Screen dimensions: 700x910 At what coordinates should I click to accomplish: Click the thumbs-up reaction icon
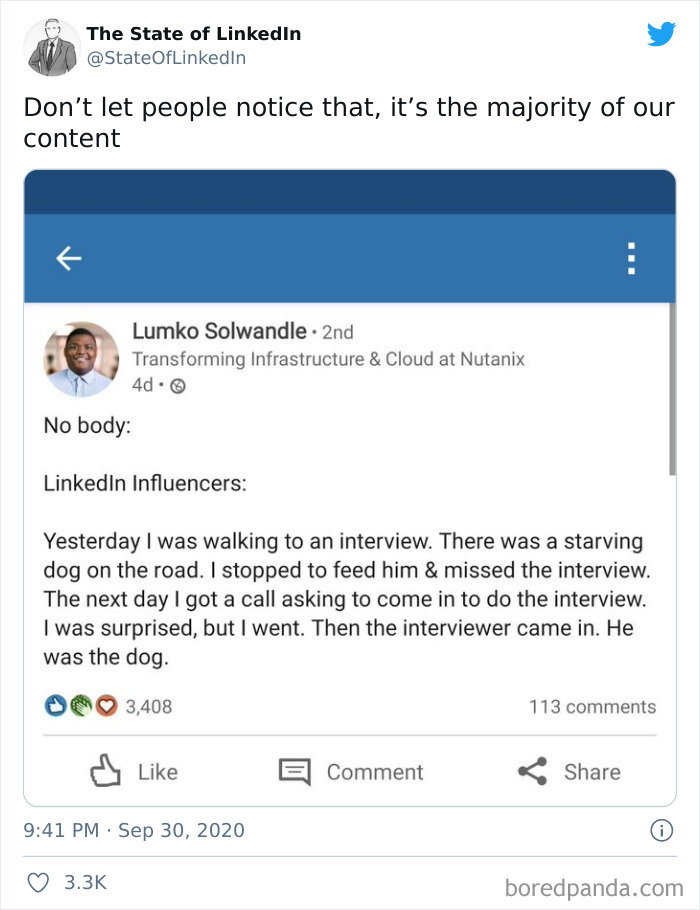click(x=53, y=706)
